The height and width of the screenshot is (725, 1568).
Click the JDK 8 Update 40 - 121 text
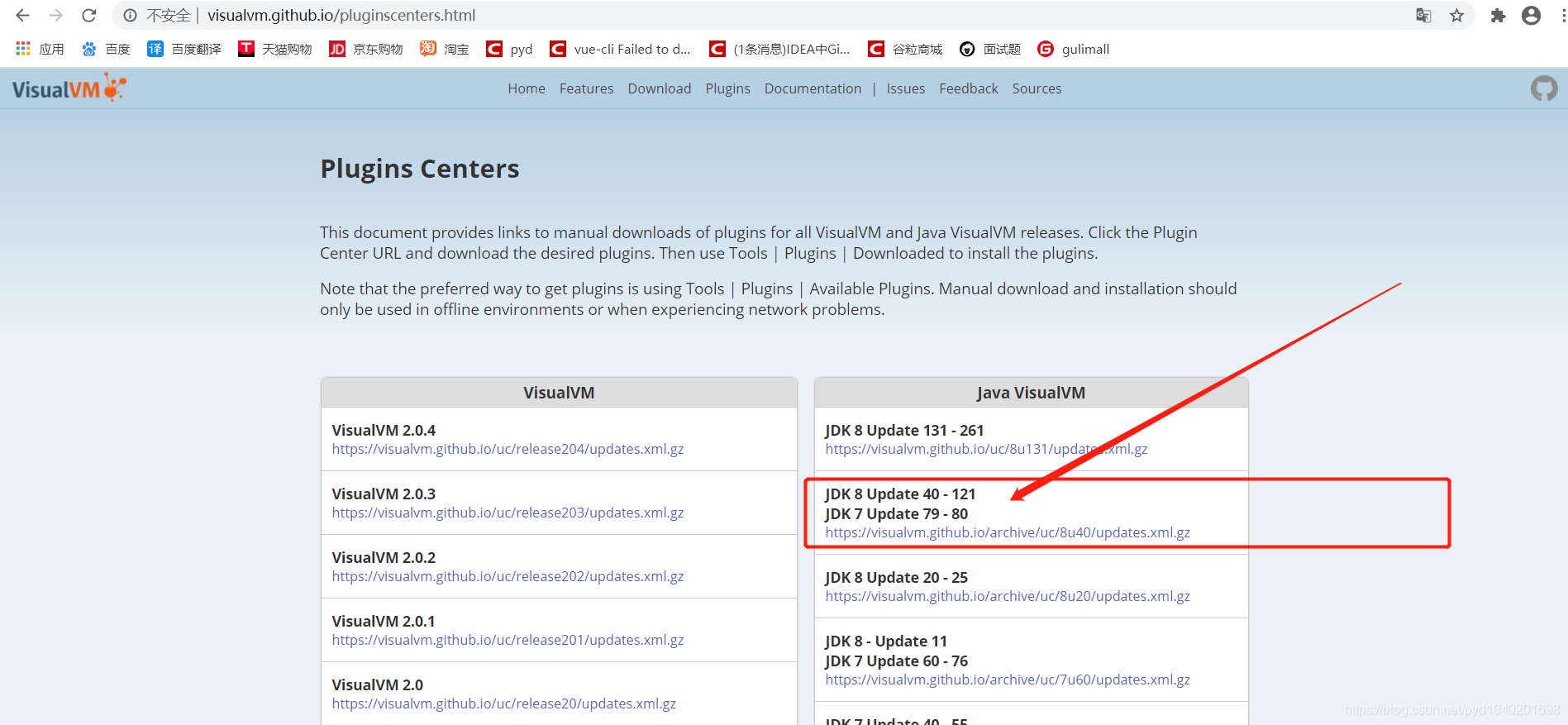click(900, 494)
